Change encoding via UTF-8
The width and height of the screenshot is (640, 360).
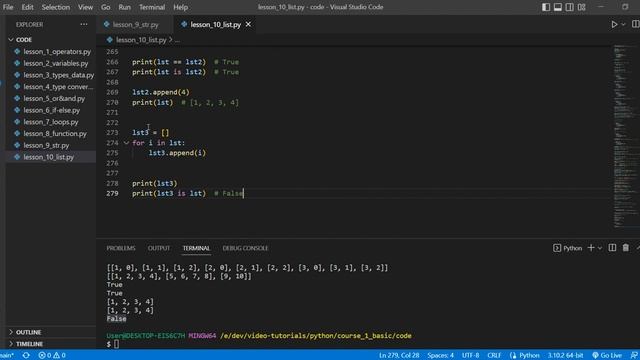pyautogui.click(x=470, y=356)
